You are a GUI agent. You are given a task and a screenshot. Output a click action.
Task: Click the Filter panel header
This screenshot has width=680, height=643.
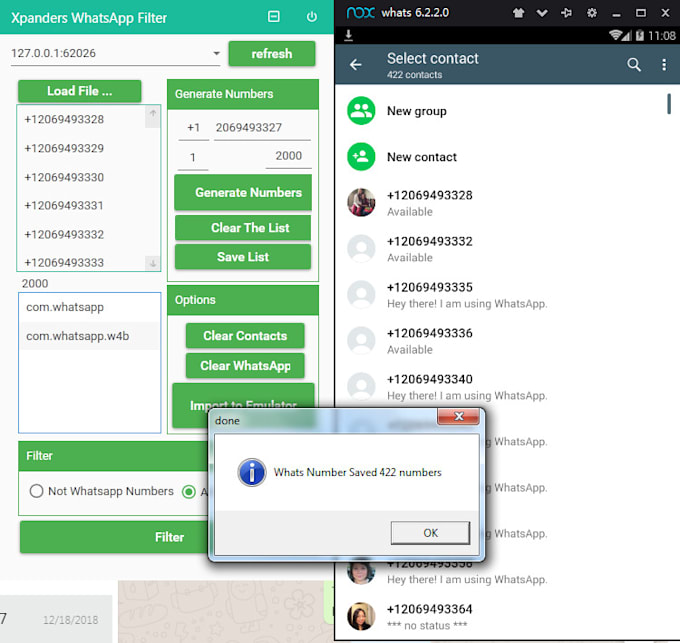pyautogui.click(x=113, y=456)
